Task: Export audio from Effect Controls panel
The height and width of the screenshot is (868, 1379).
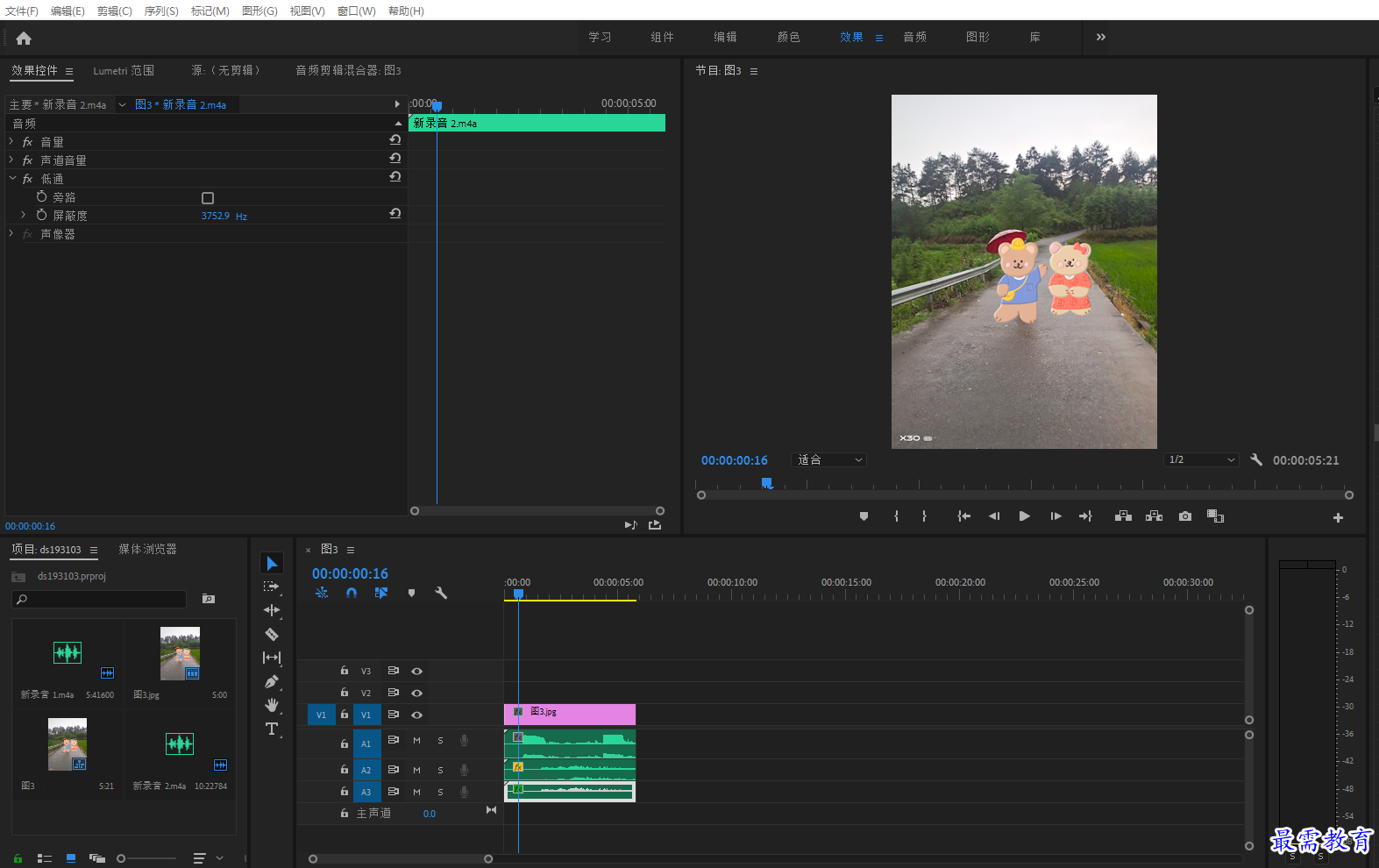Action: 655,525
